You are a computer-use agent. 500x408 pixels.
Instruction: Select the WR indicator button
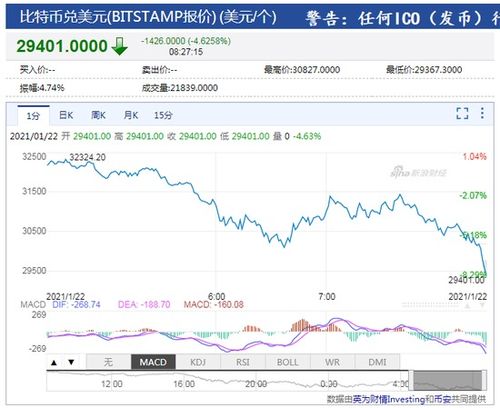[332, 362]
